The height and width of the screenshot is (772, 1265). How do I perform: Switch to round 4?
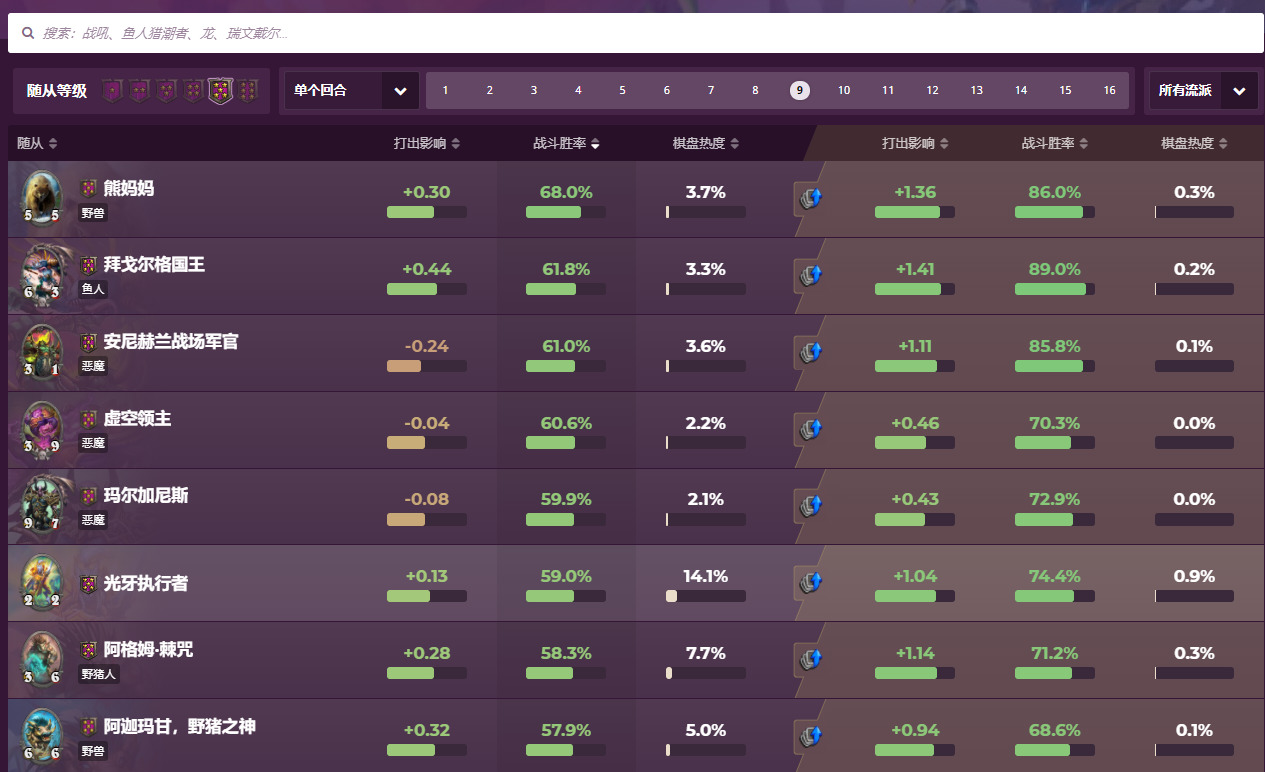578,91
